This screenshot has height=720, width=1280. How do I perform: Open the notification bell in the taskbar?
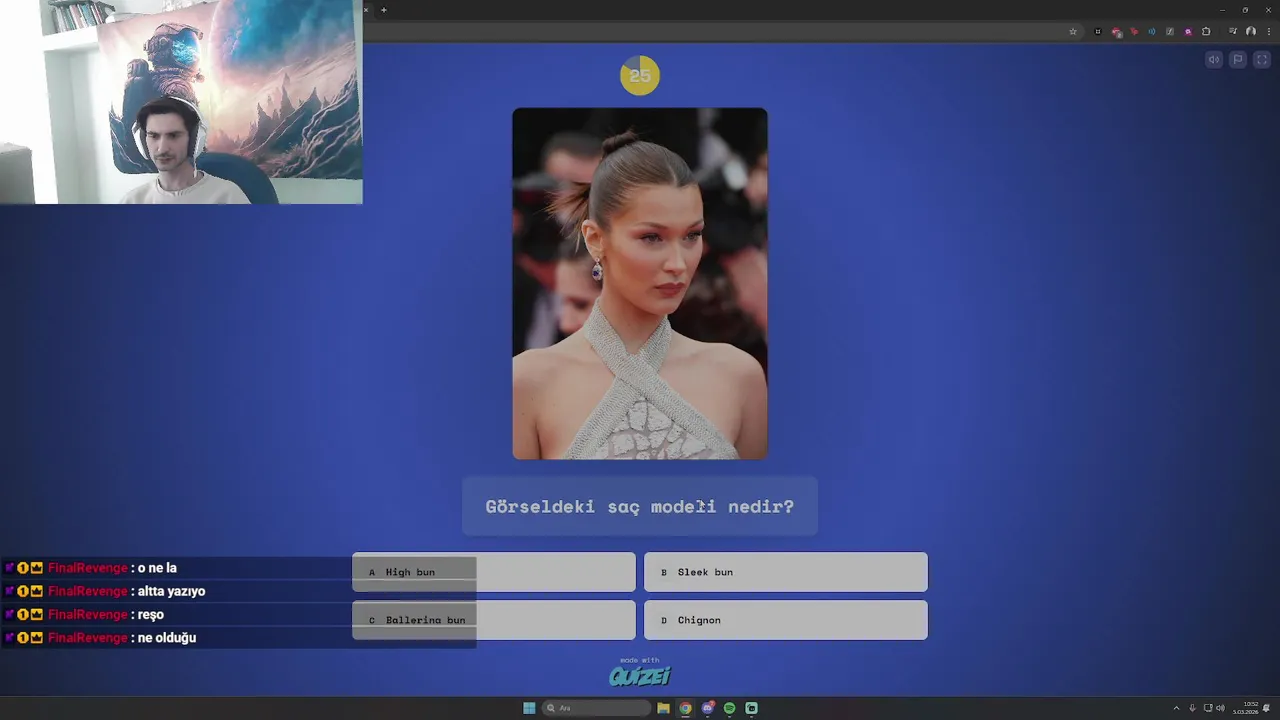click(x=1267, y=708)
